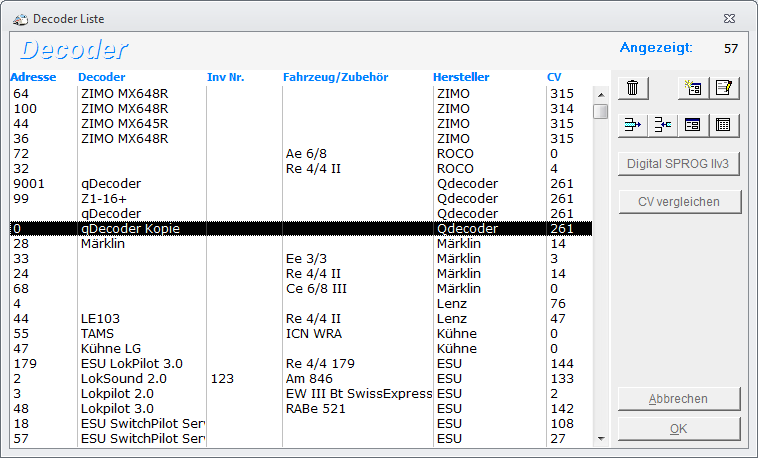Click the highlighted qDecoder Kopie row

coord(301,229)
